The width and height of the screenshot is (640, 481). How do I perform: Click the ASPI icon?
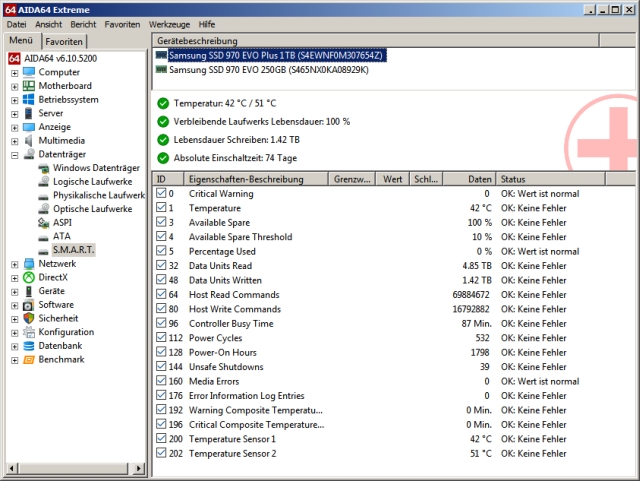[43, 223]
